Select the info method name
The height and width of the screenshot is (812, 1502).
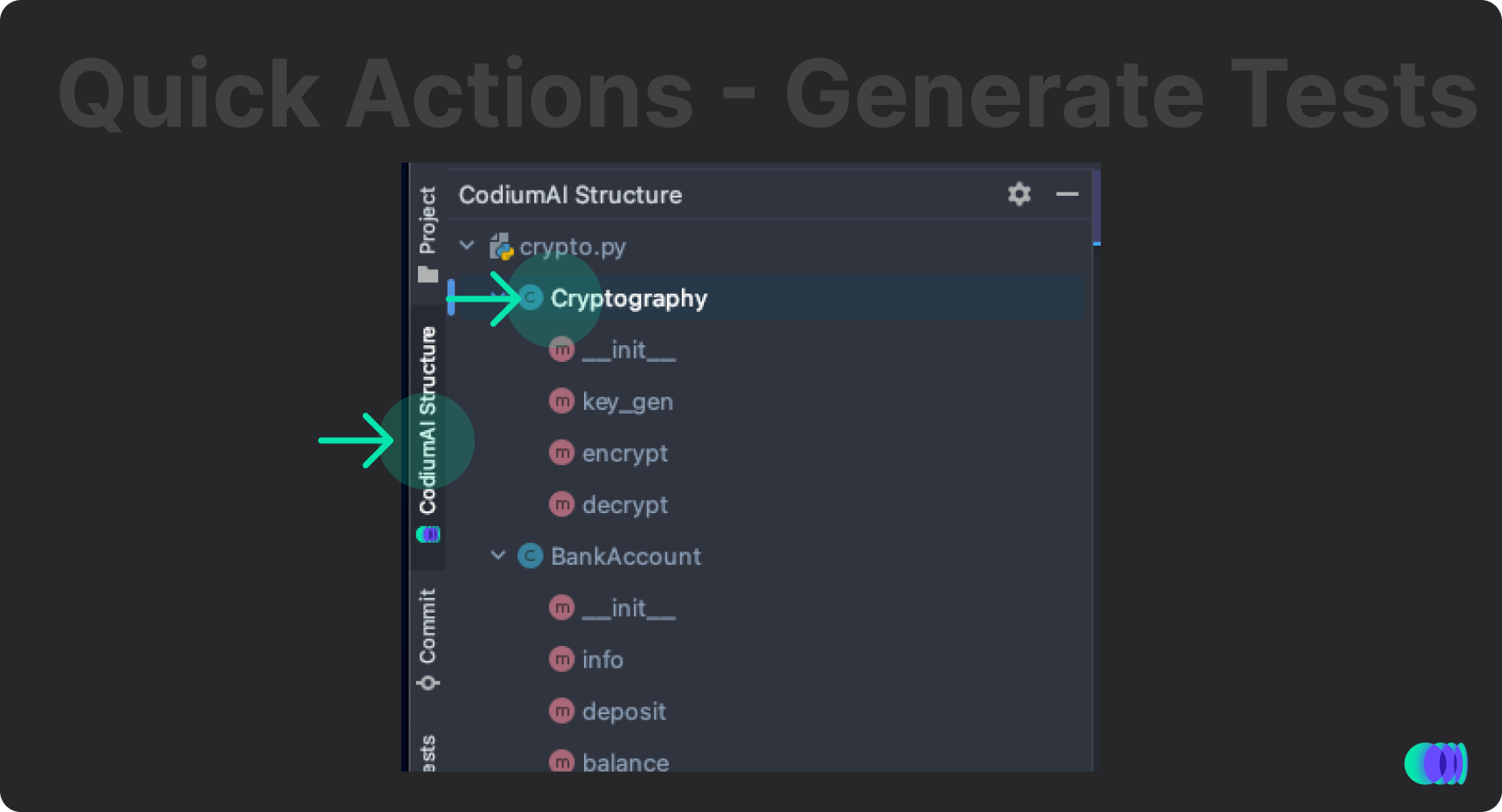click(602, 660)
